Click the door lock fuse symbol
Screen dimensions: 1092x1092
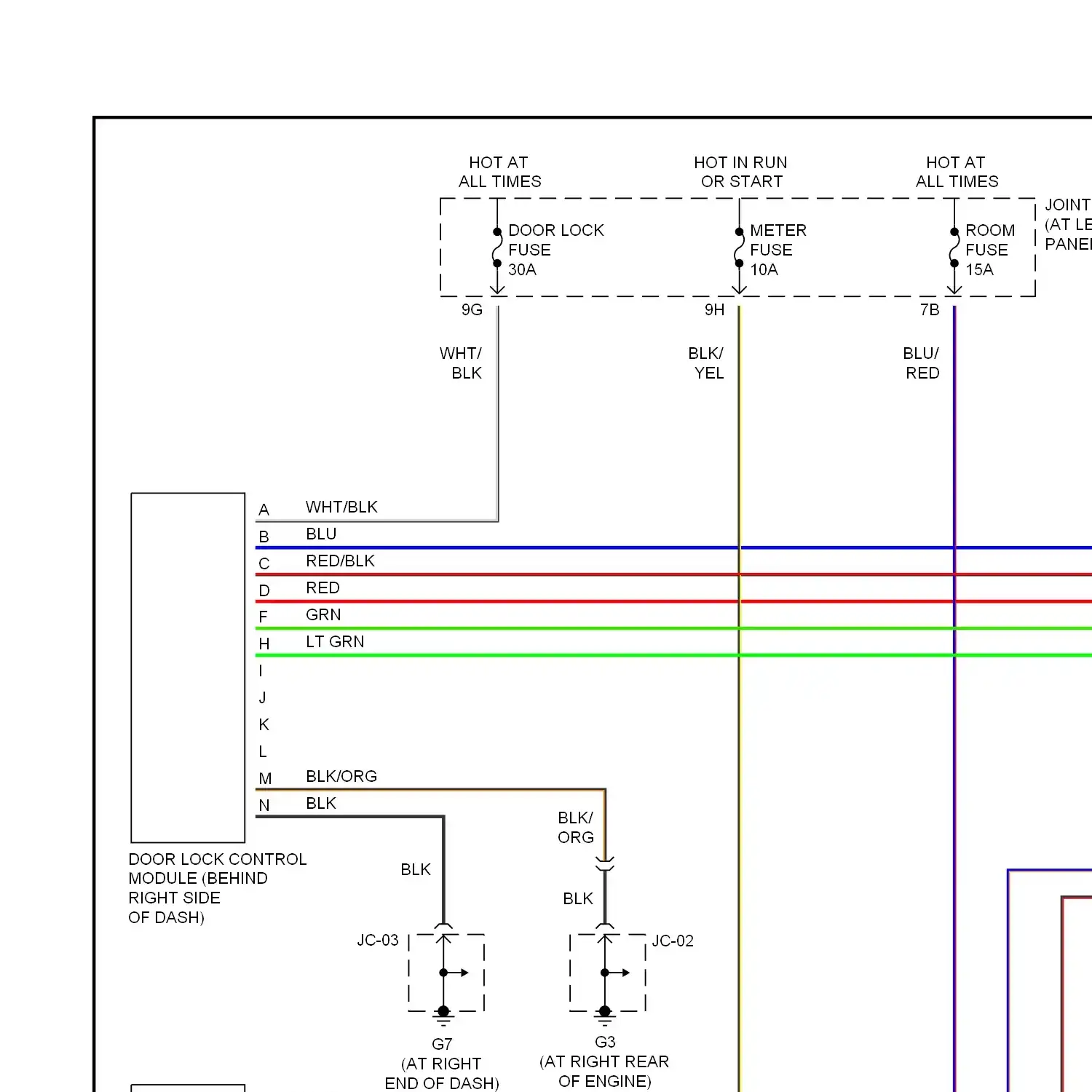click(497, 248)
